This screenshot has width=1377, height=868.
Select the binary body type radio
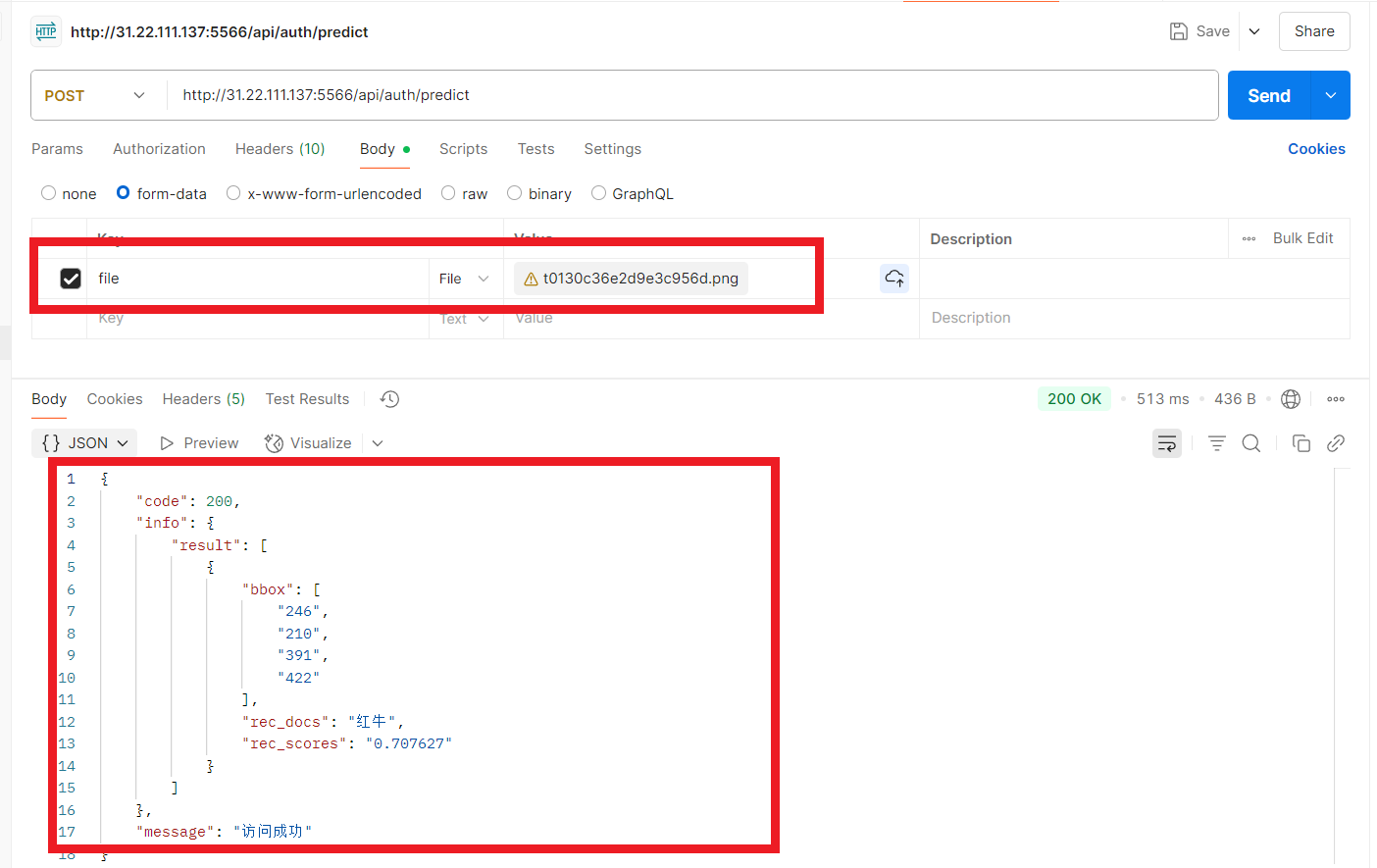click(514, 193)
